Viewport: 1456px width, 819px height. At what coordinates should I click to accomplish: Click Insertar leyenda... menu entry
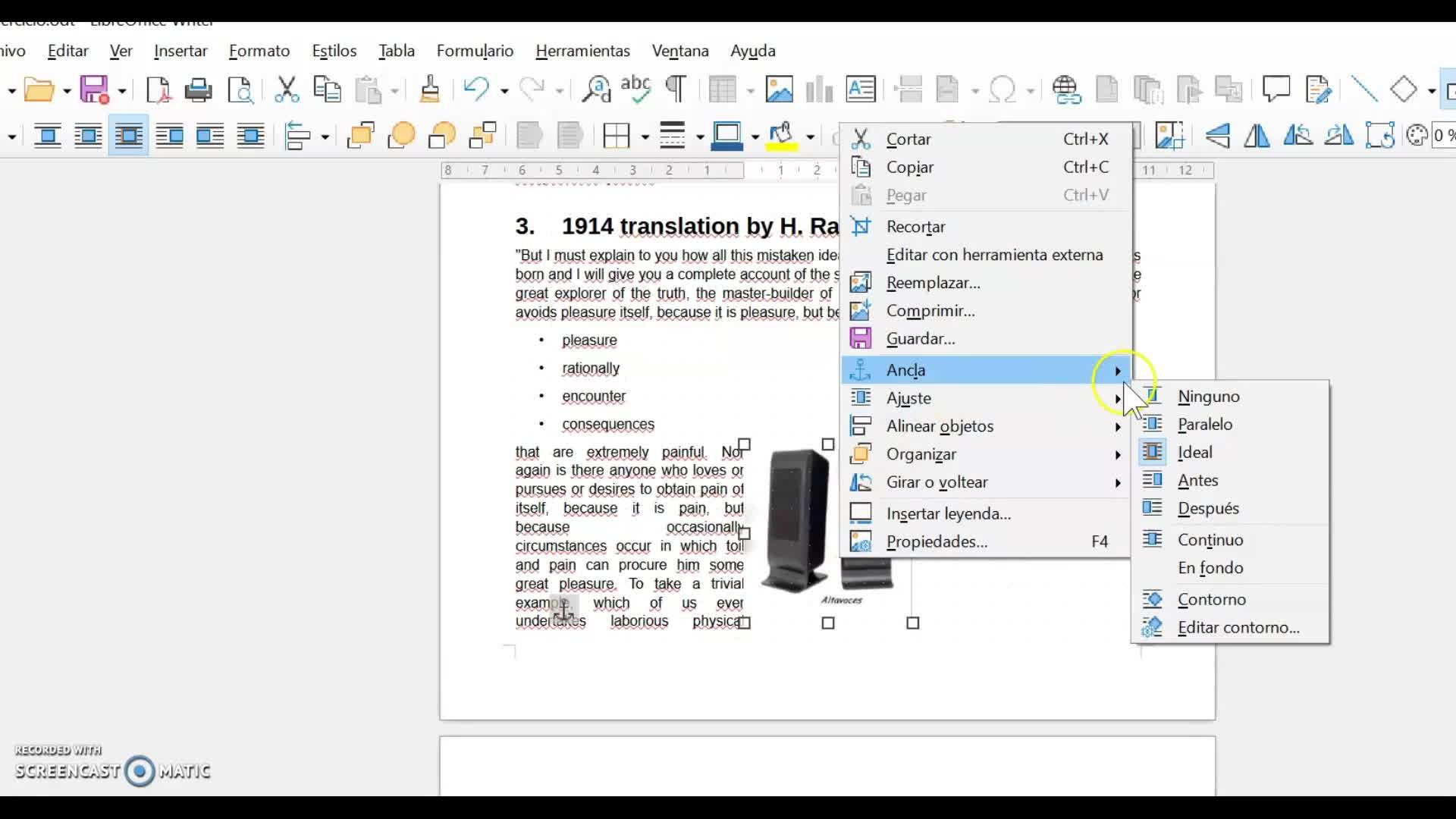(x=948, y=514)
